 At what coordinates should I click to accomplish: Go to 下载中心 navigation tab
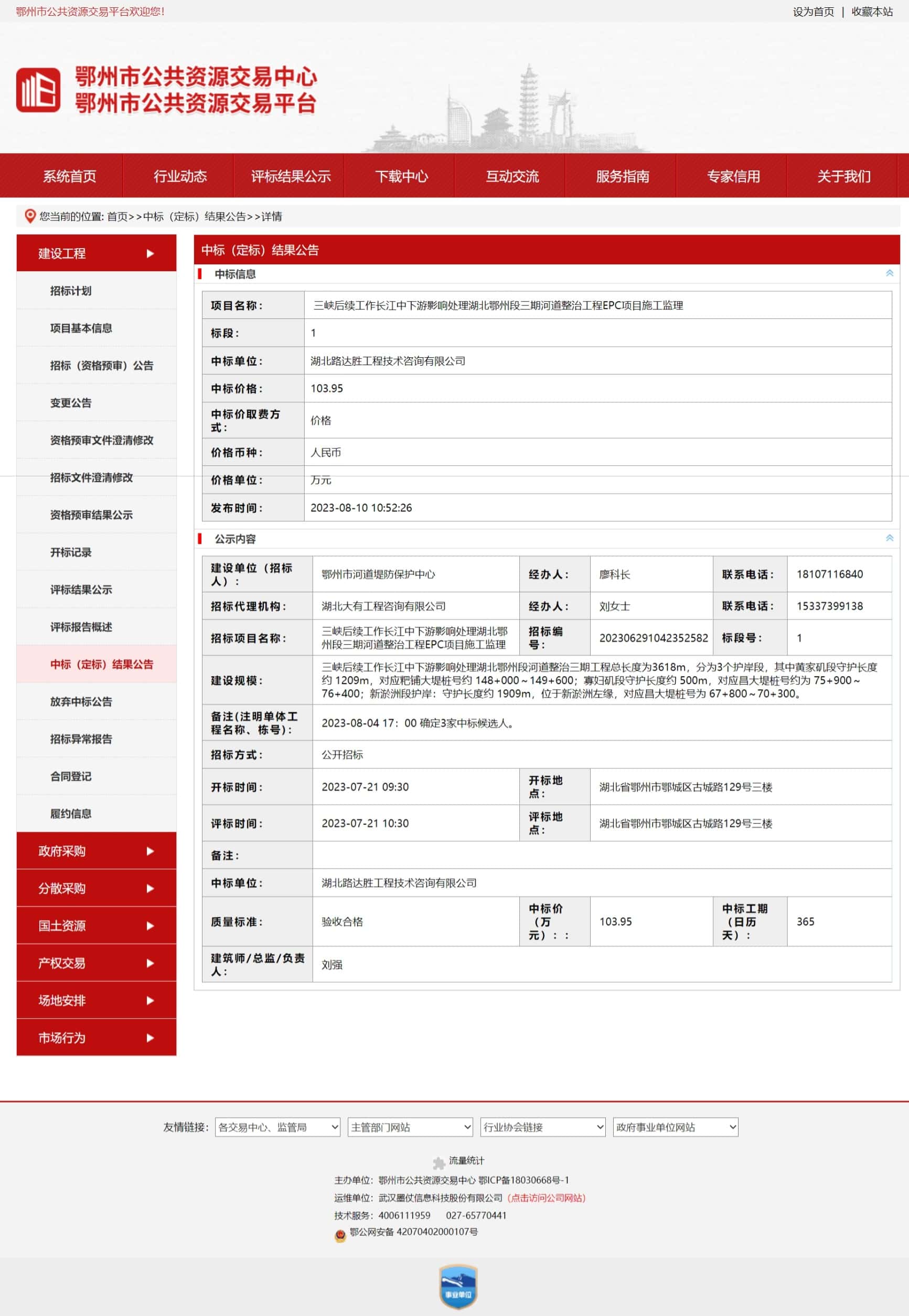(401, 177)
